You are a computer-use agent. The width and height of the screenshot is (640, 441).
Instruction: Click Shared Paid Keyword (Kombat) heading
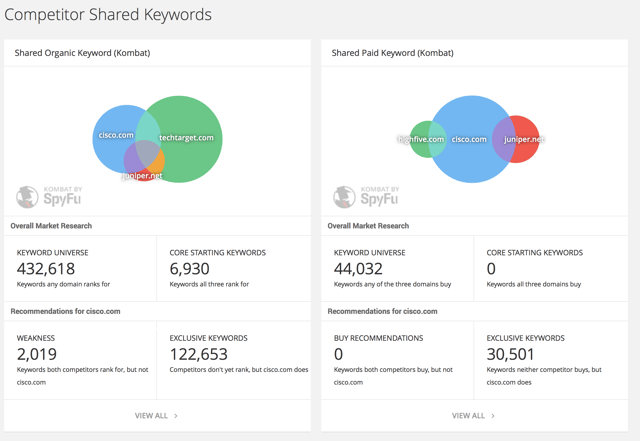[x=393, y=53]
